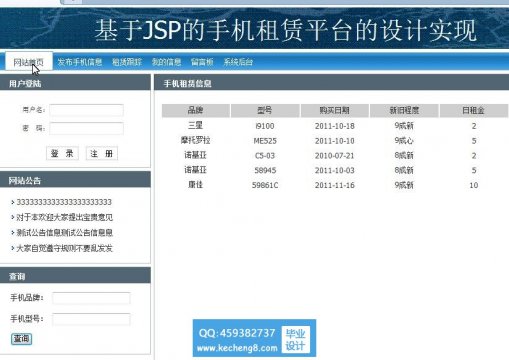509x360 pixels.
Task: Go to 系统后台 in the navigation bar
Action: click(238, 62)
